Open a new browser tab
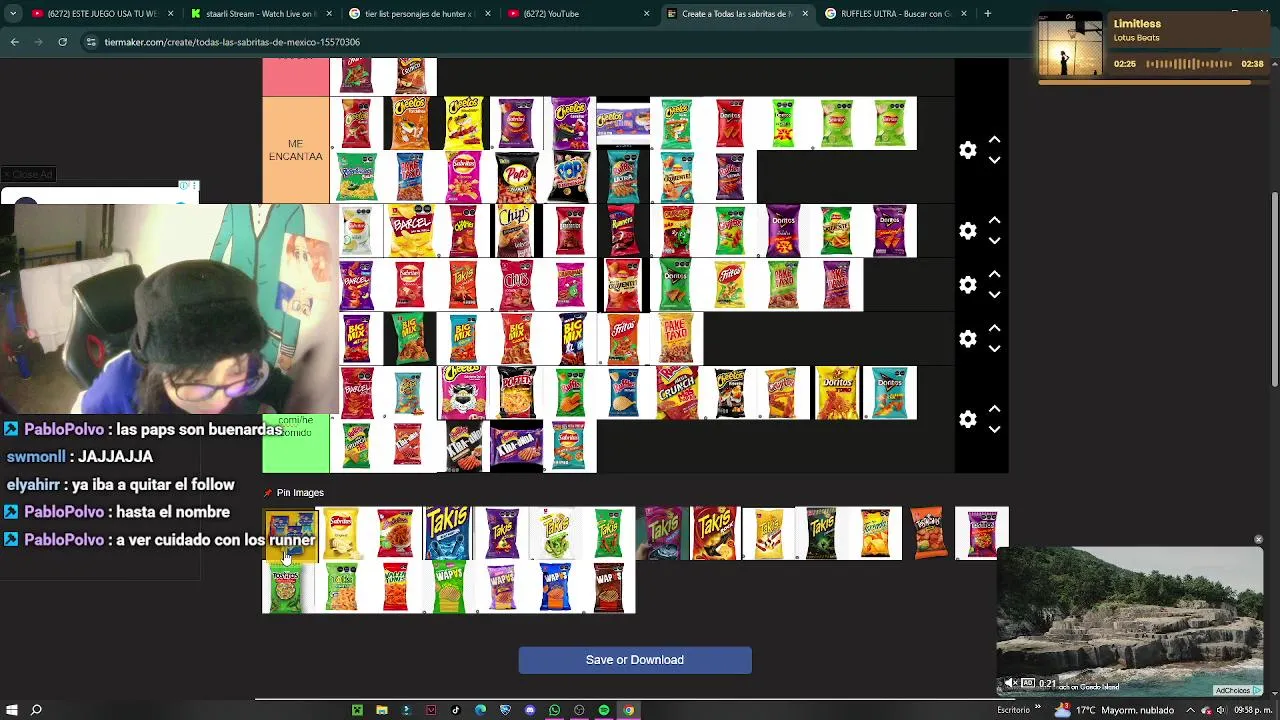 pyautogui.click(x=987, y=14)
